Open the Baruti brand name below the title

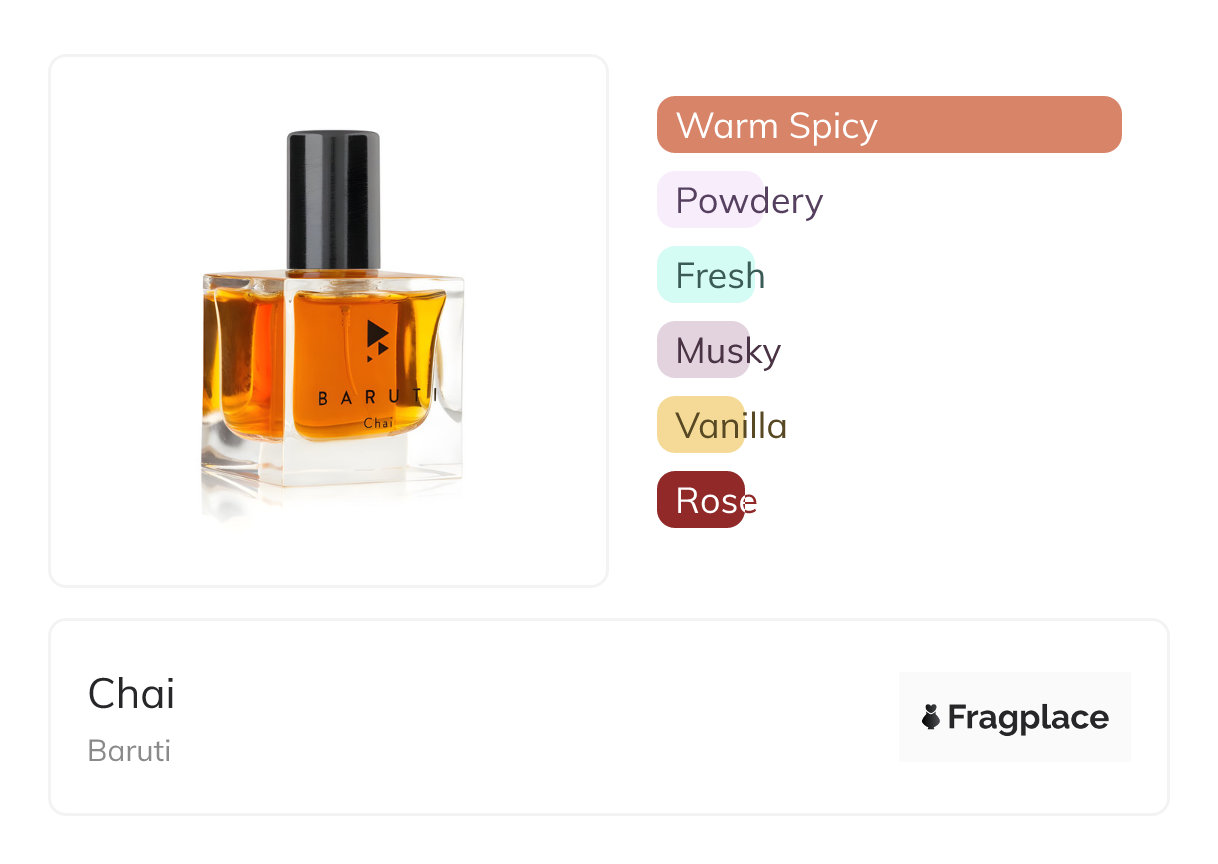[x=129, y=751]
